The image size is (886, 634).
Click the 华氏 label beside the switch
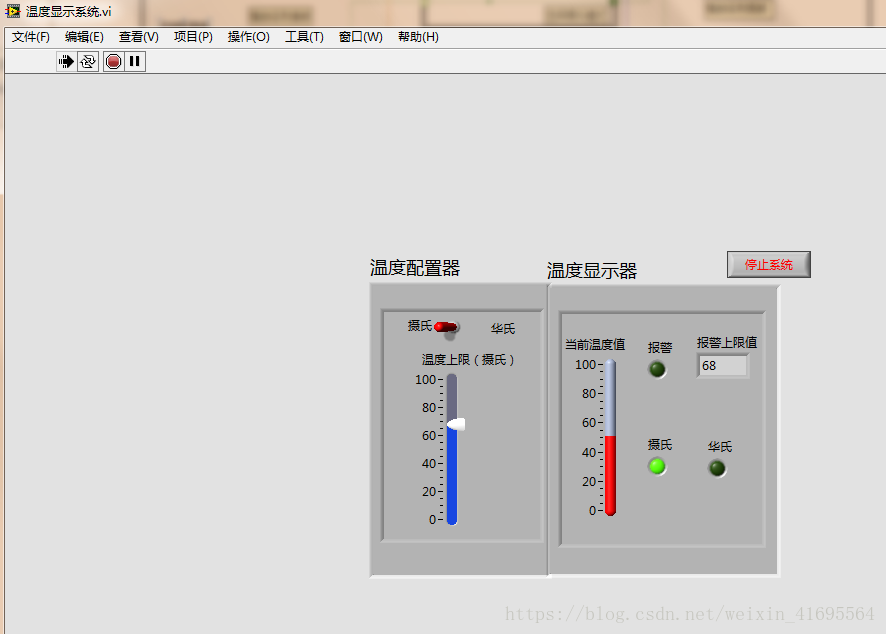(x=503, y=329)
